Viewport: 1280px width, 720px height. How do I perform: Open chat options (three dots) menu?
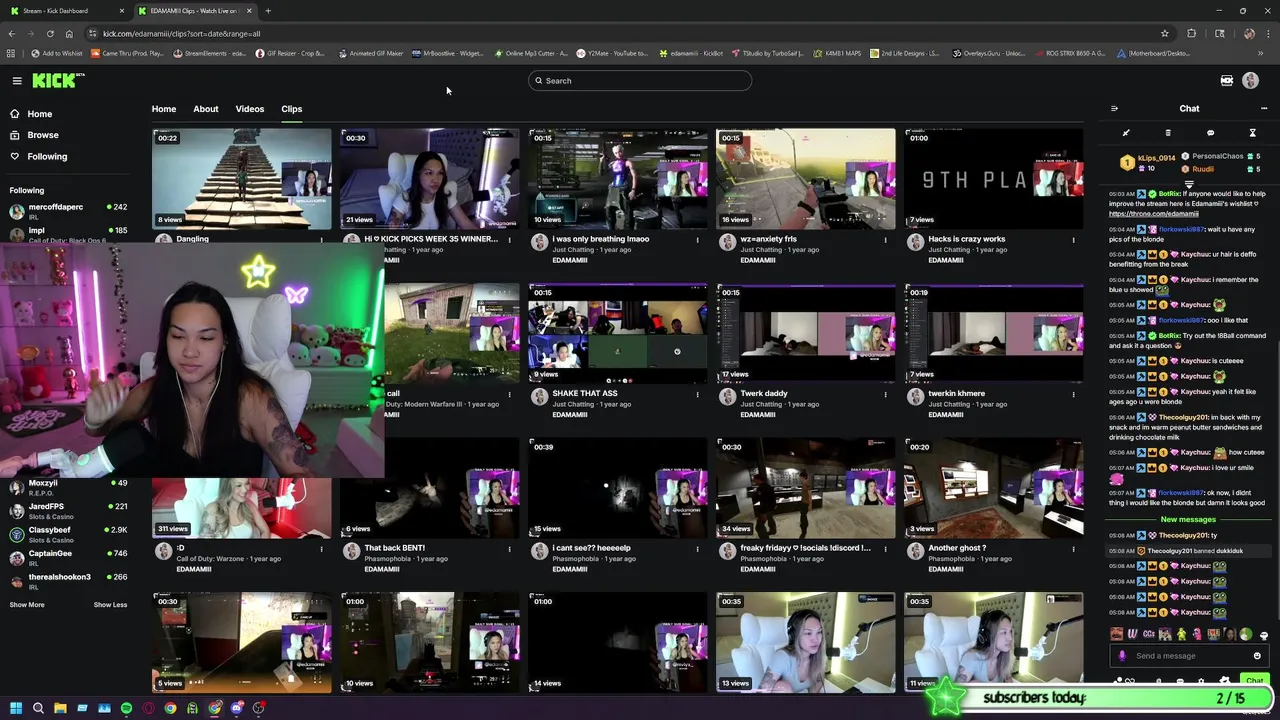(1264, 109)
